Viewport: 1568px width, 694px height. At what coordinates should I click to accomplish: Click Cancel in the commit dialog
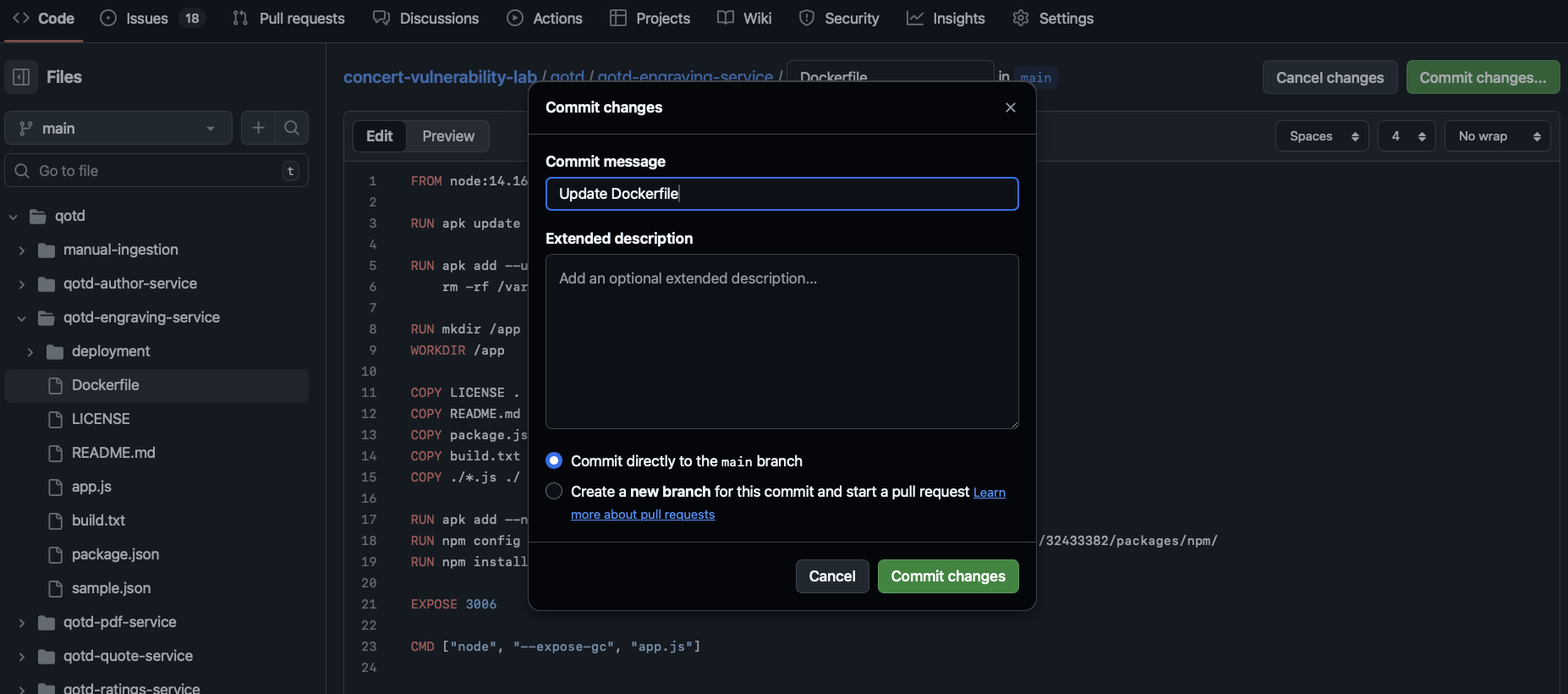tap(832, 576)
